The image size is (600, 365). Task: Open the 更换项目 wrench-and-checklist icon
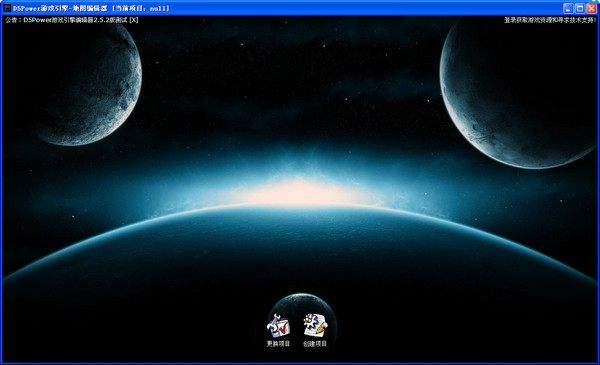(x=278, y=325)
